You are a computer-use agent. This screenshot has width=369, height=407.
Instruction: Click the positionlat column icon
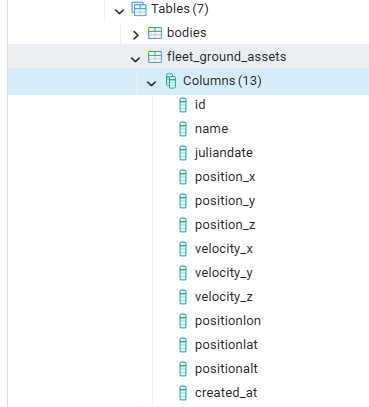coord(183,345)
